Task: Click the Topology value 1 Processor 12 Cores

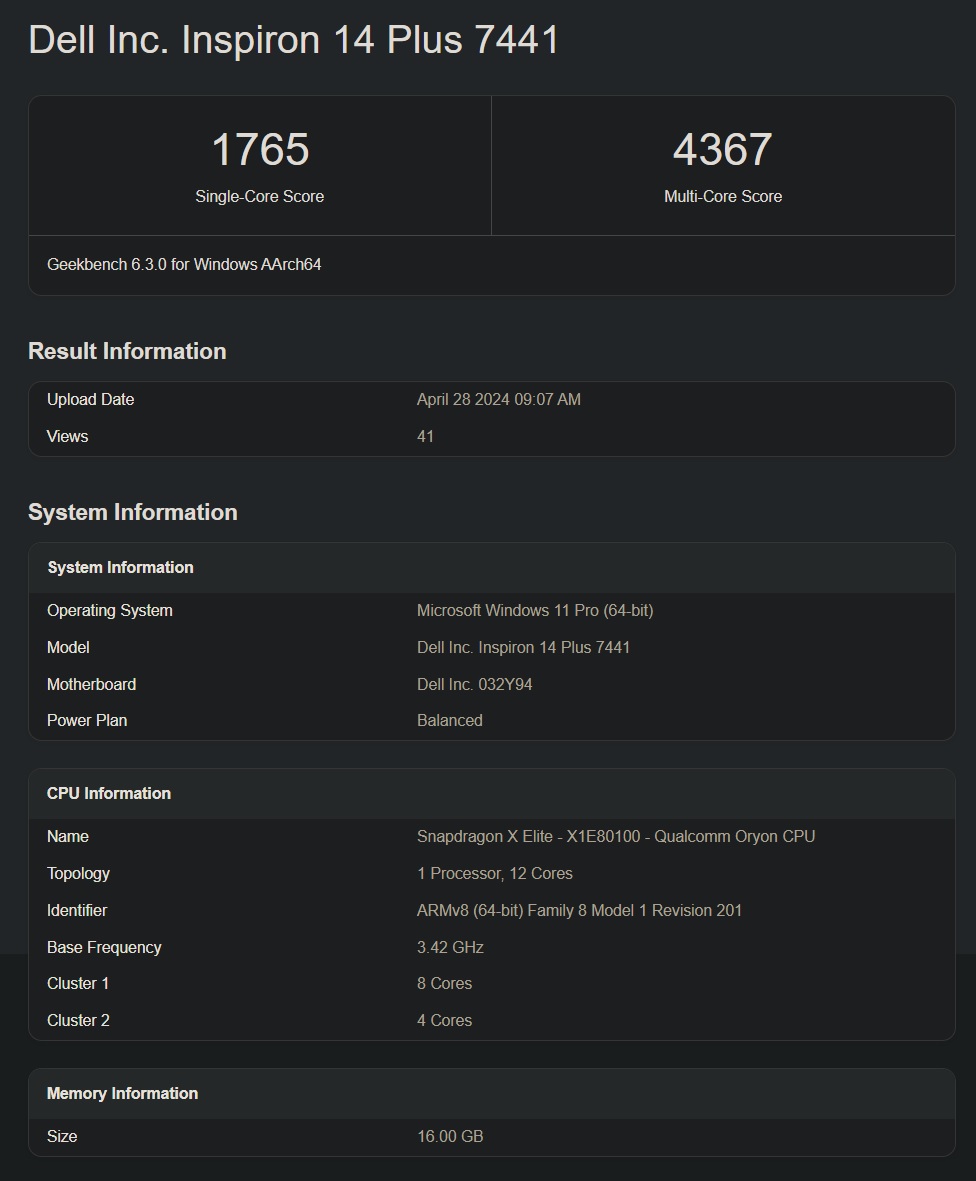Action: [x=494, y=873]
